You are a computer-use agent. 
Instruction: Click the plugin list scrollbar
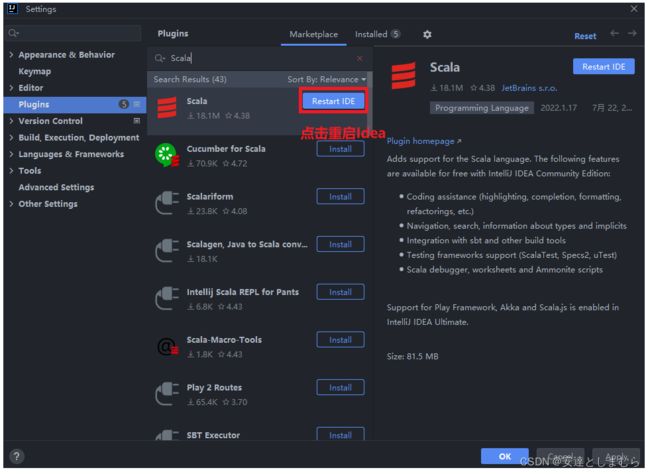370,104
